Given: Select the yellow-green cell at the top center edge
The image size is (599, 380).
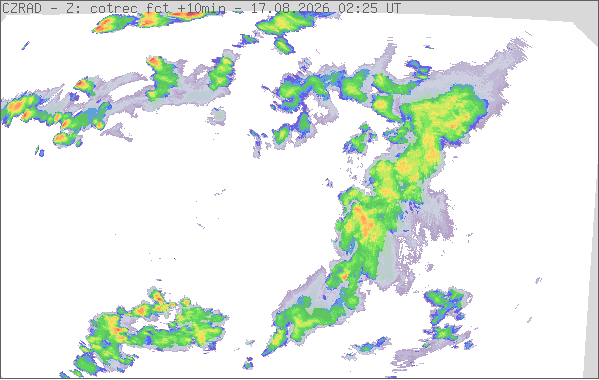Looking at the screenshot, I should [x=285, y=24].
